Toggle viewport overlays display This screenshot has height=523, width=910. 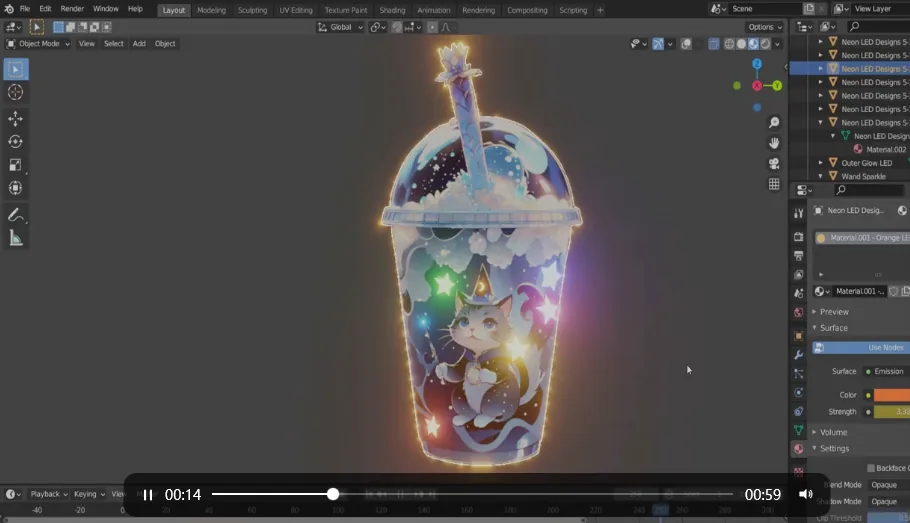(x=685, y=44)
